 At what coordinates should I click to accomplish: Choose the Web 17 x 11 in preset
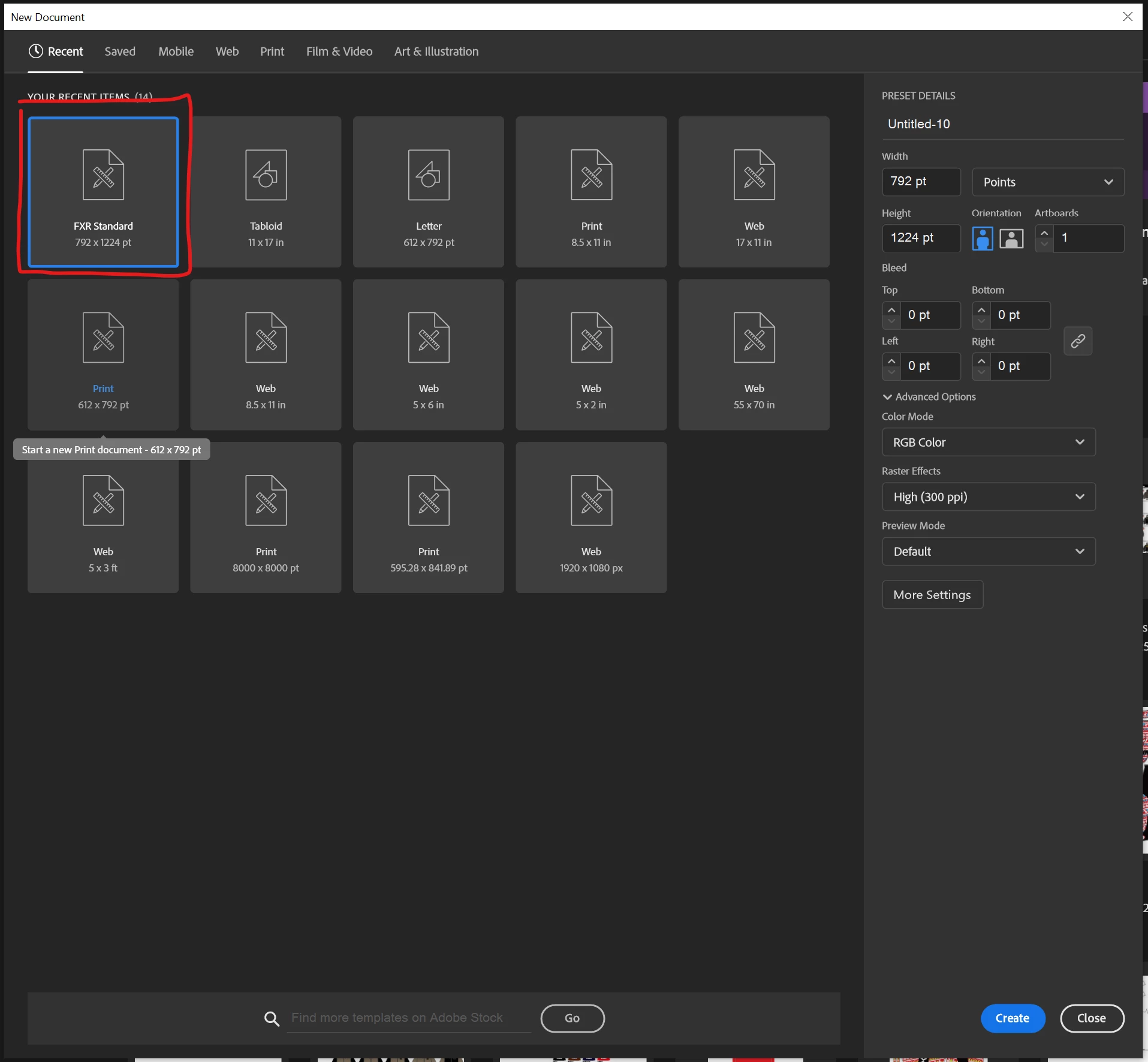[754, 192]
